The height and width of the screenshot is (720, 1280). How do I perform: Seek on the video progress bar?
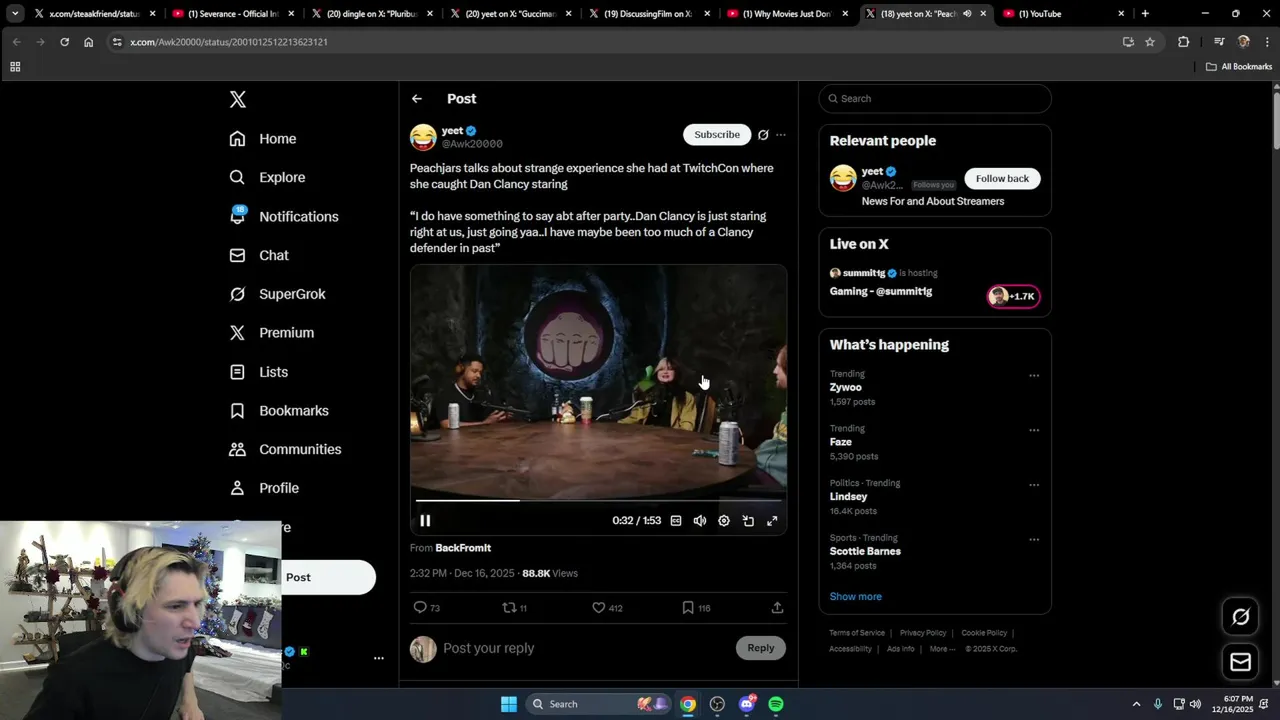598,500
